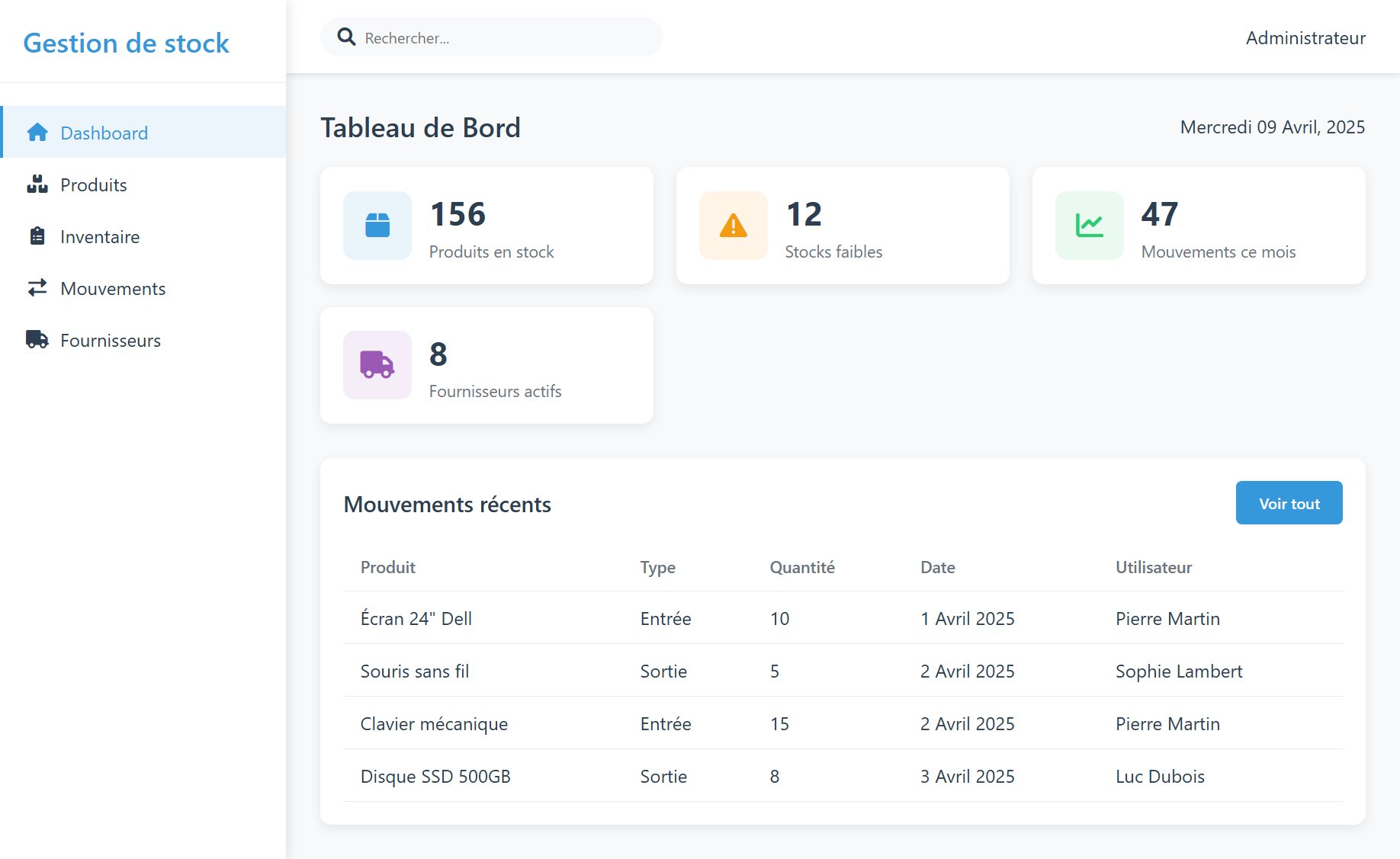
Task: Click the blue box icon for Produits en stock
Action: click(377, 226)
